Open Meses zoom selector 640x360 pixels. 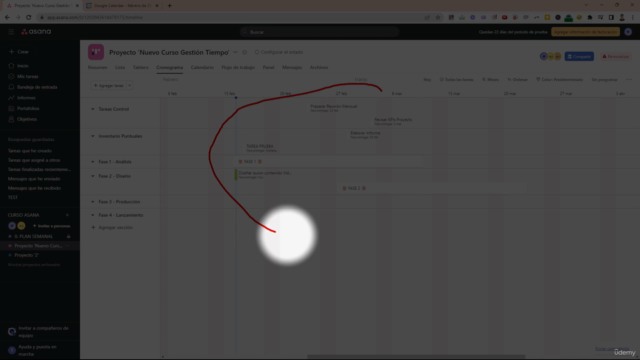point(490,80)
